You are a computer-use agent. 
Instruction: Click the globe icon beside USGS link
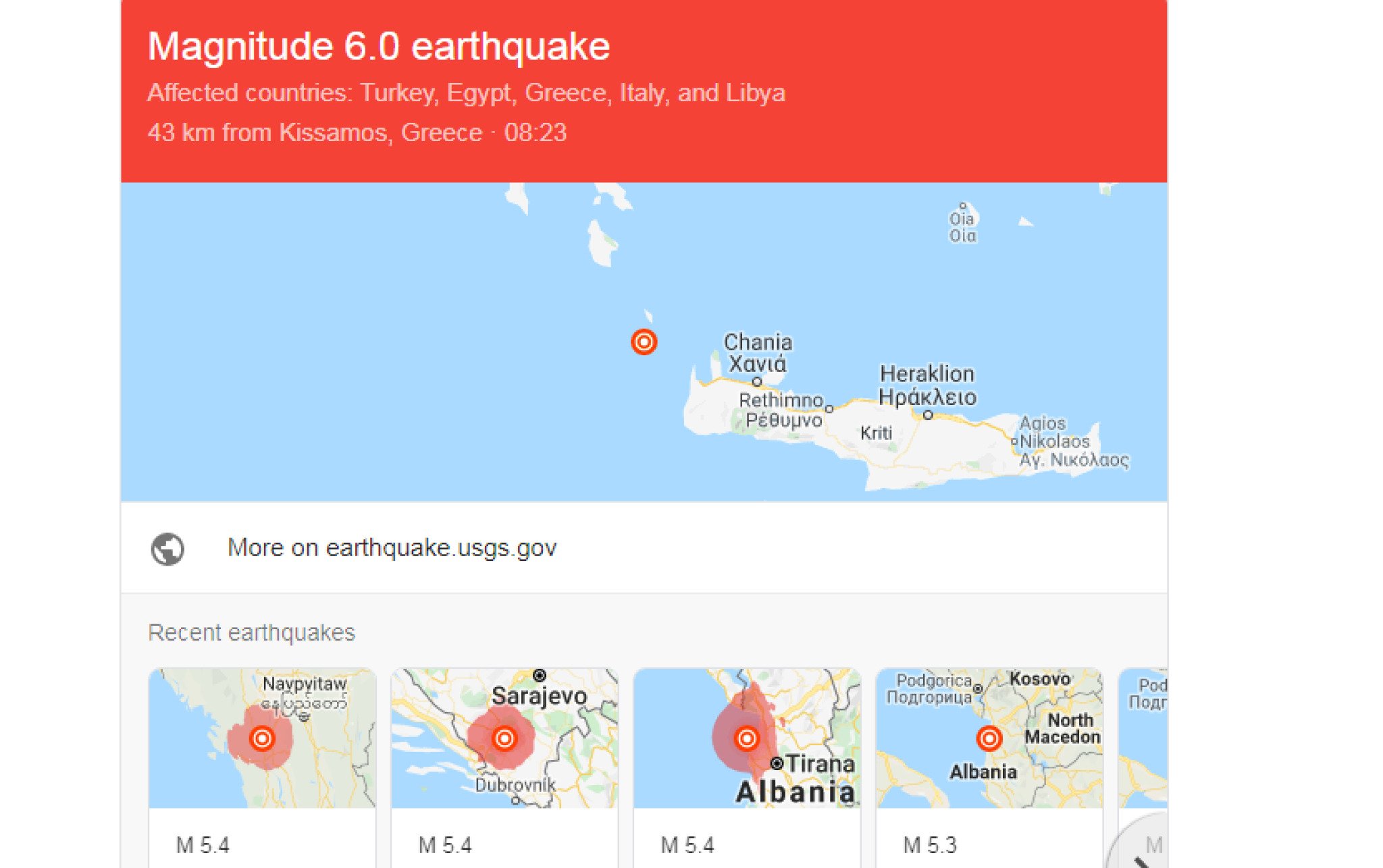coord(167,548)
